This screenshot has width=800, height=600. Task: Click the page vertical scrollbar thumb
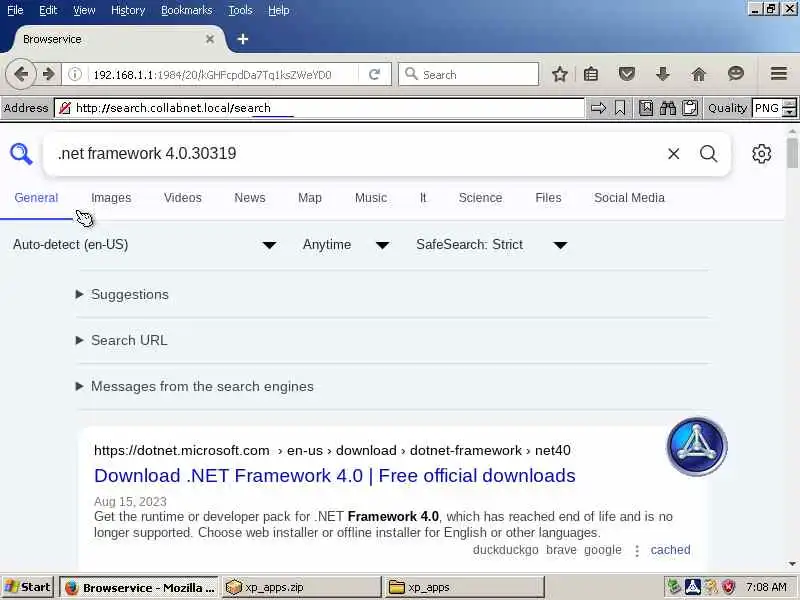click(x=792, y=152)
